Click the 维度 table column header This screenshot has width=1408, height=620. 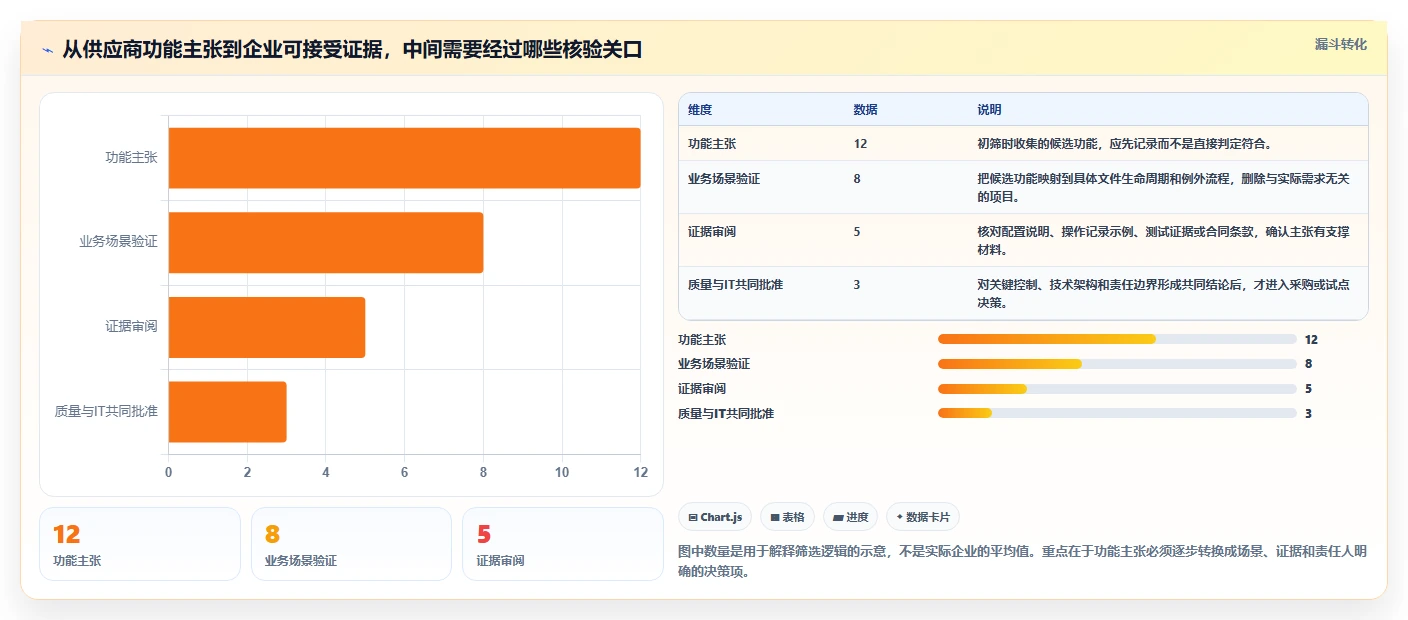click(x=700, y=110)
